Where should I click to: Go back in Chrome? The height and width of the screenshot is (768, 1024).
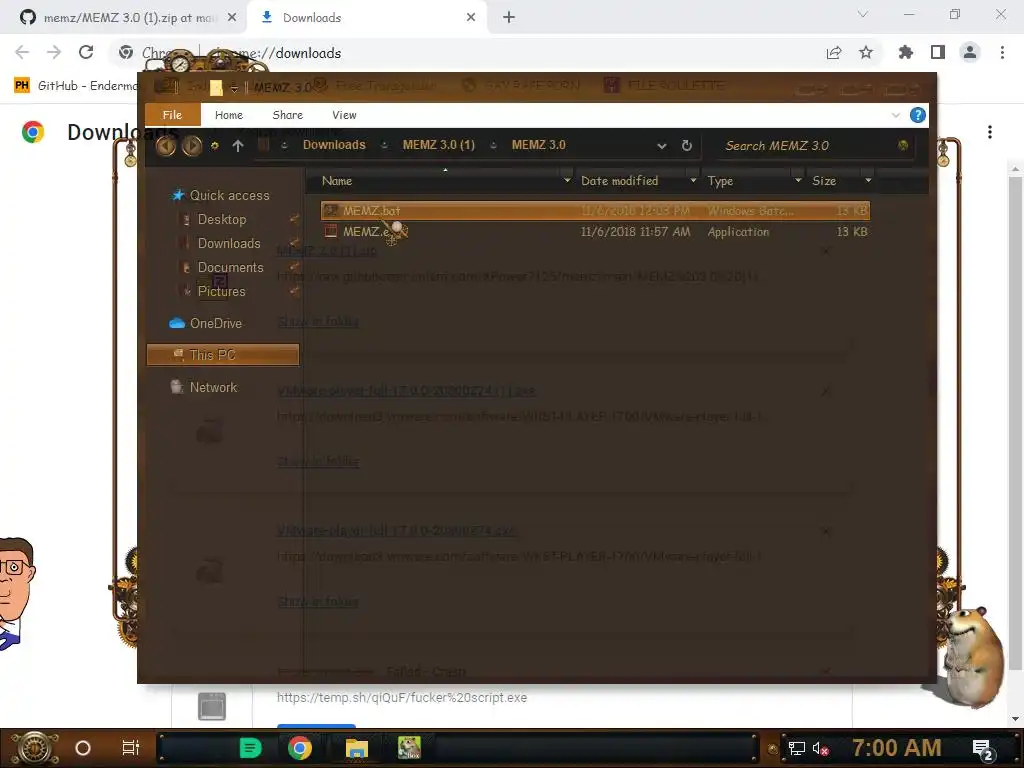(x=22, y=52)
